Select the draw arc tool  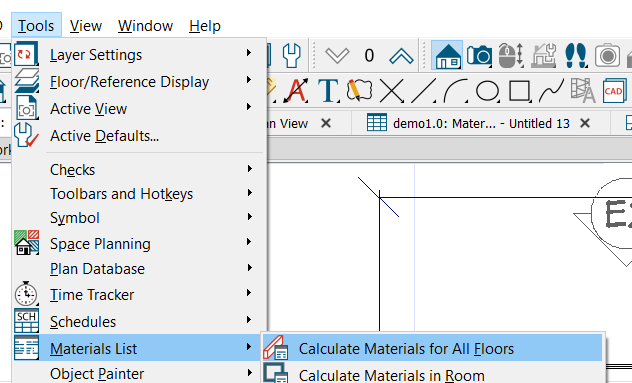pos(455,91)
